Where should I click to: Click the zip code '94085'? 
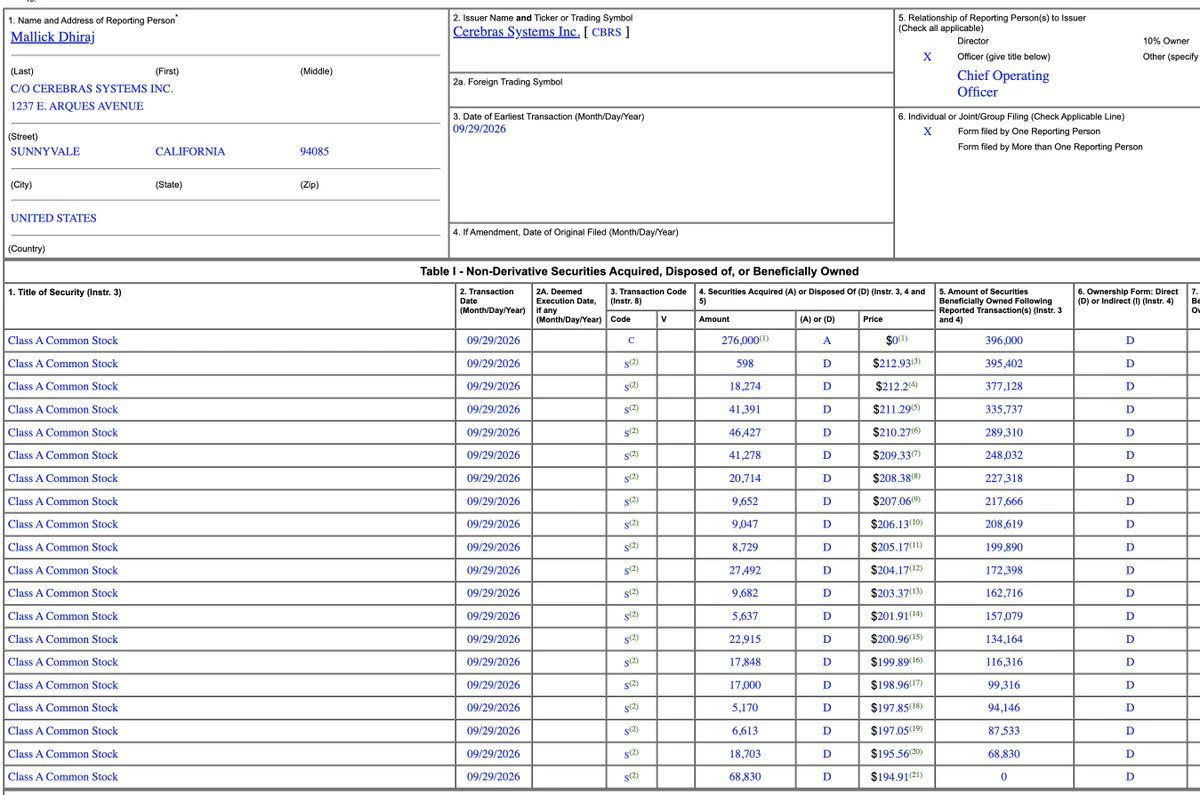tap(314, 152)
